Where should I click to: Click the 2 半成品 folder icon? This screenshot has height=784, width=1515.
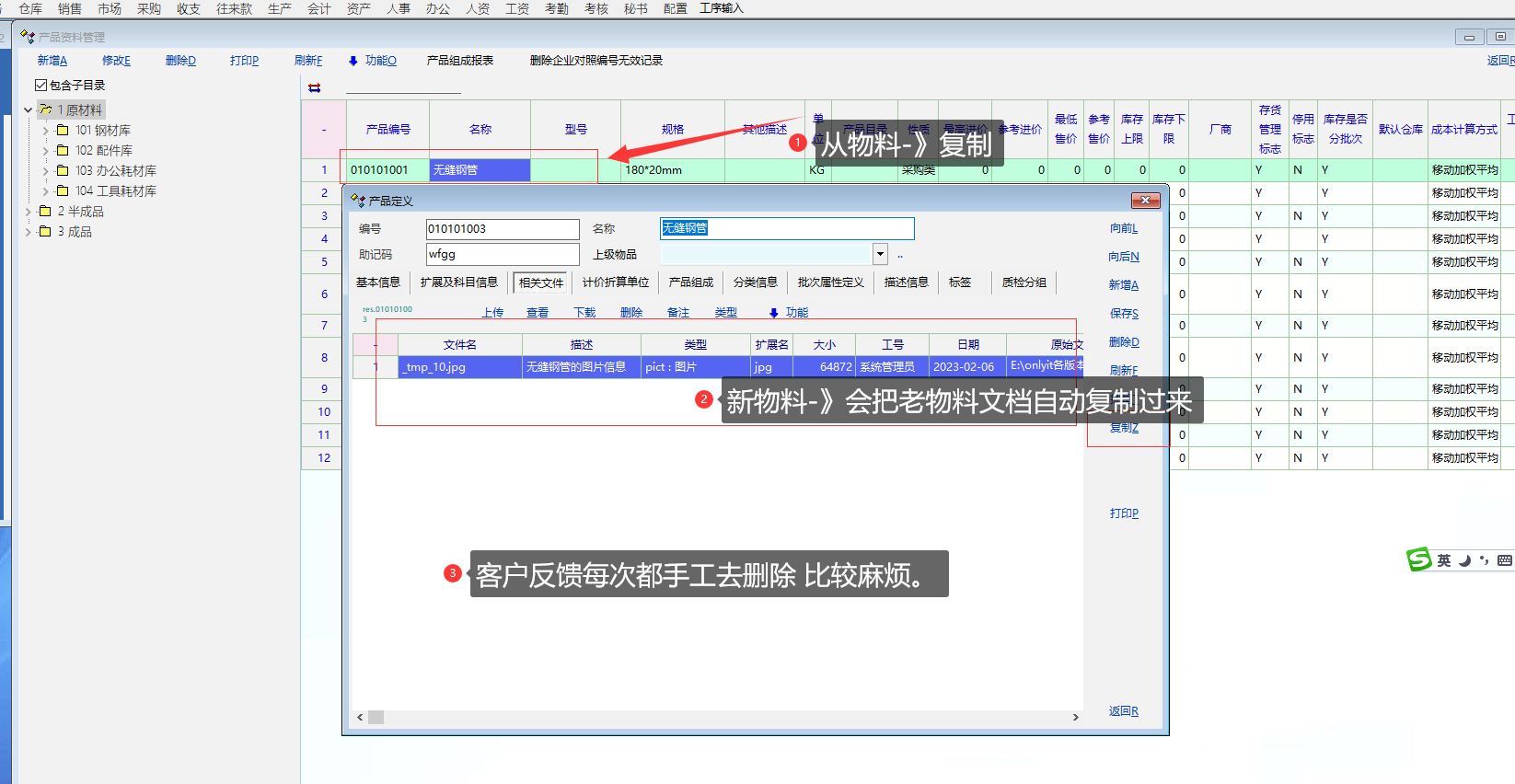coord(45,211)
